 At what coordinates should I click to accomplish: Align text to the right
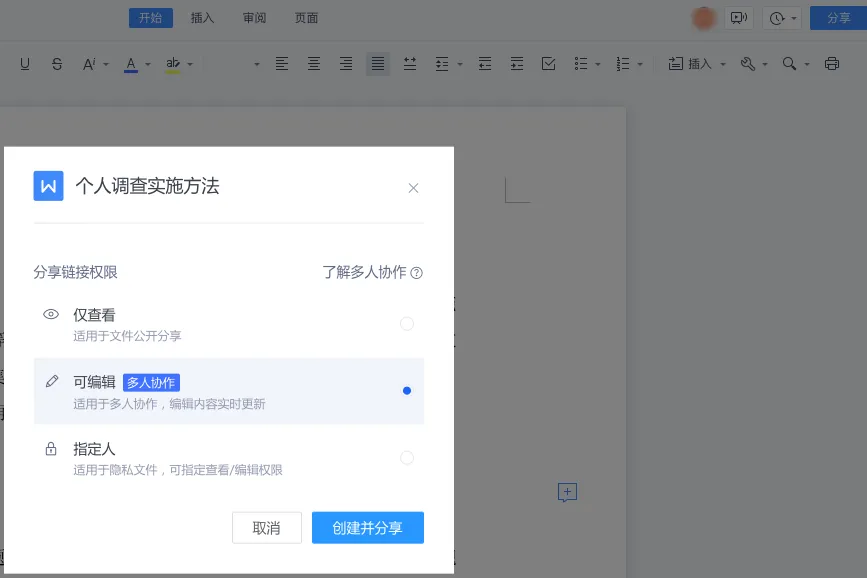tap(346, 64)
